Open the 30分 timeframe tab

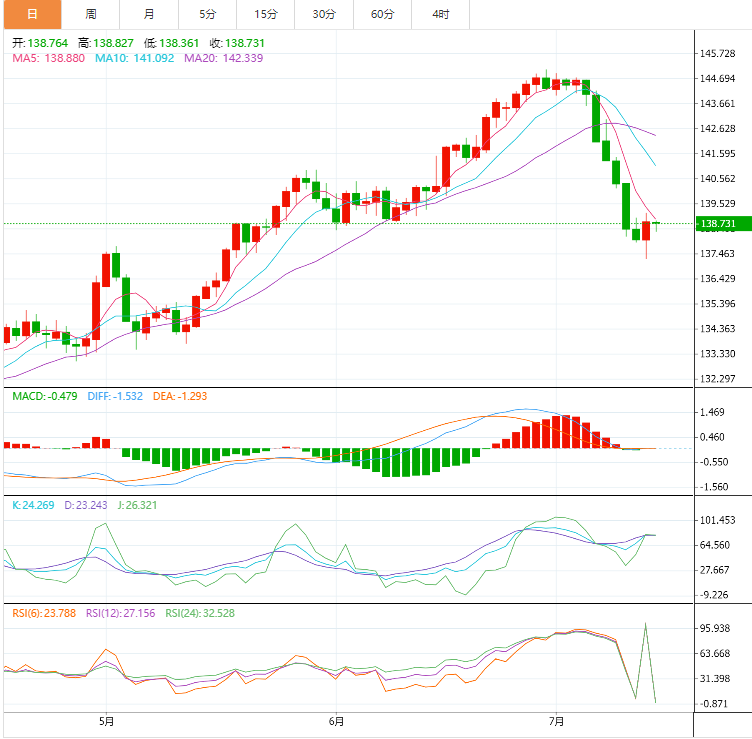pyautogui.click(x=324, y=14)
